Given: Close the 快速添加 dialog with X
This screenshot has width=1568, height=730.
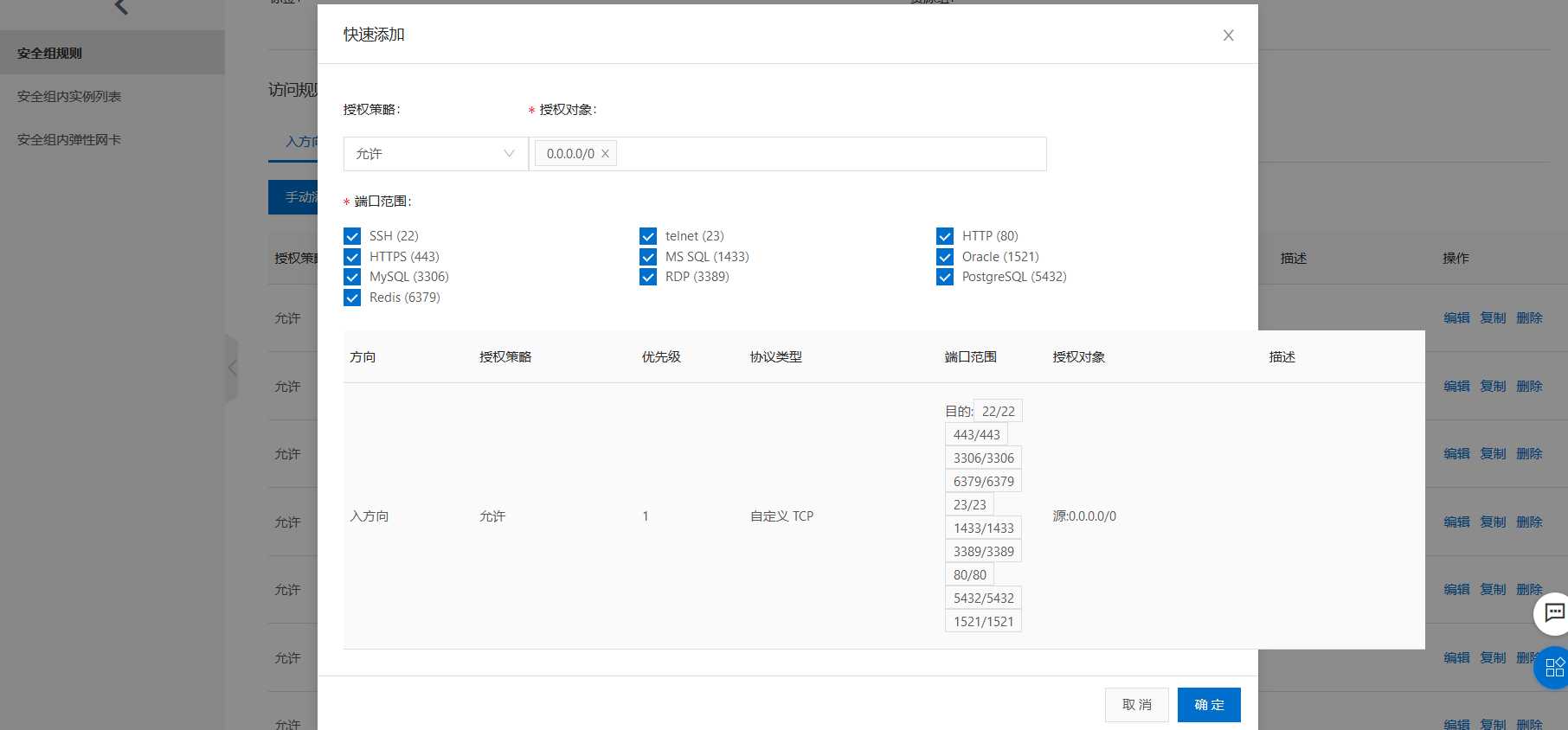Looking at the screenshot, I should click(1228, 35).
